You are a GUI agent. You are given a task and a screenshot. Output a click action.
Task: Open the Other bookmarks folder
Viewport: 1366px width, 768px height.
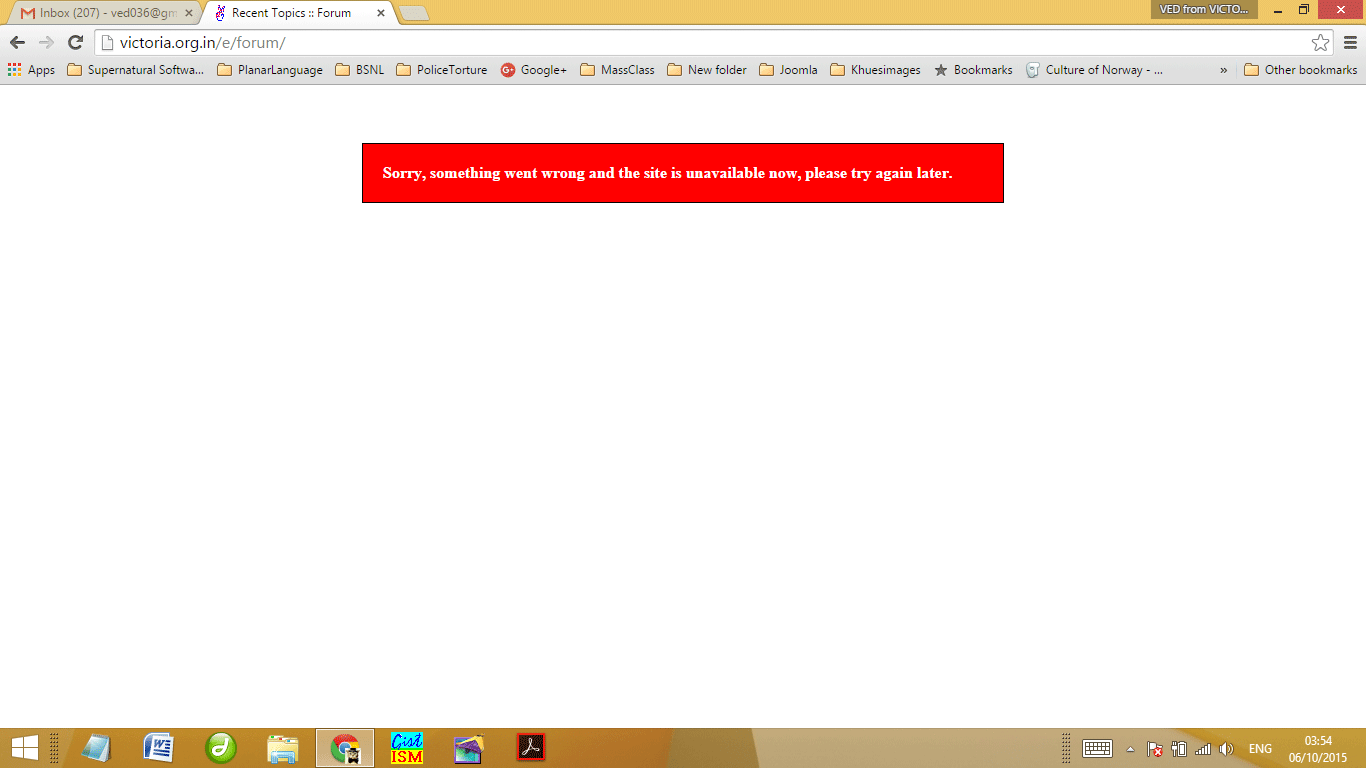point(1300,70)
